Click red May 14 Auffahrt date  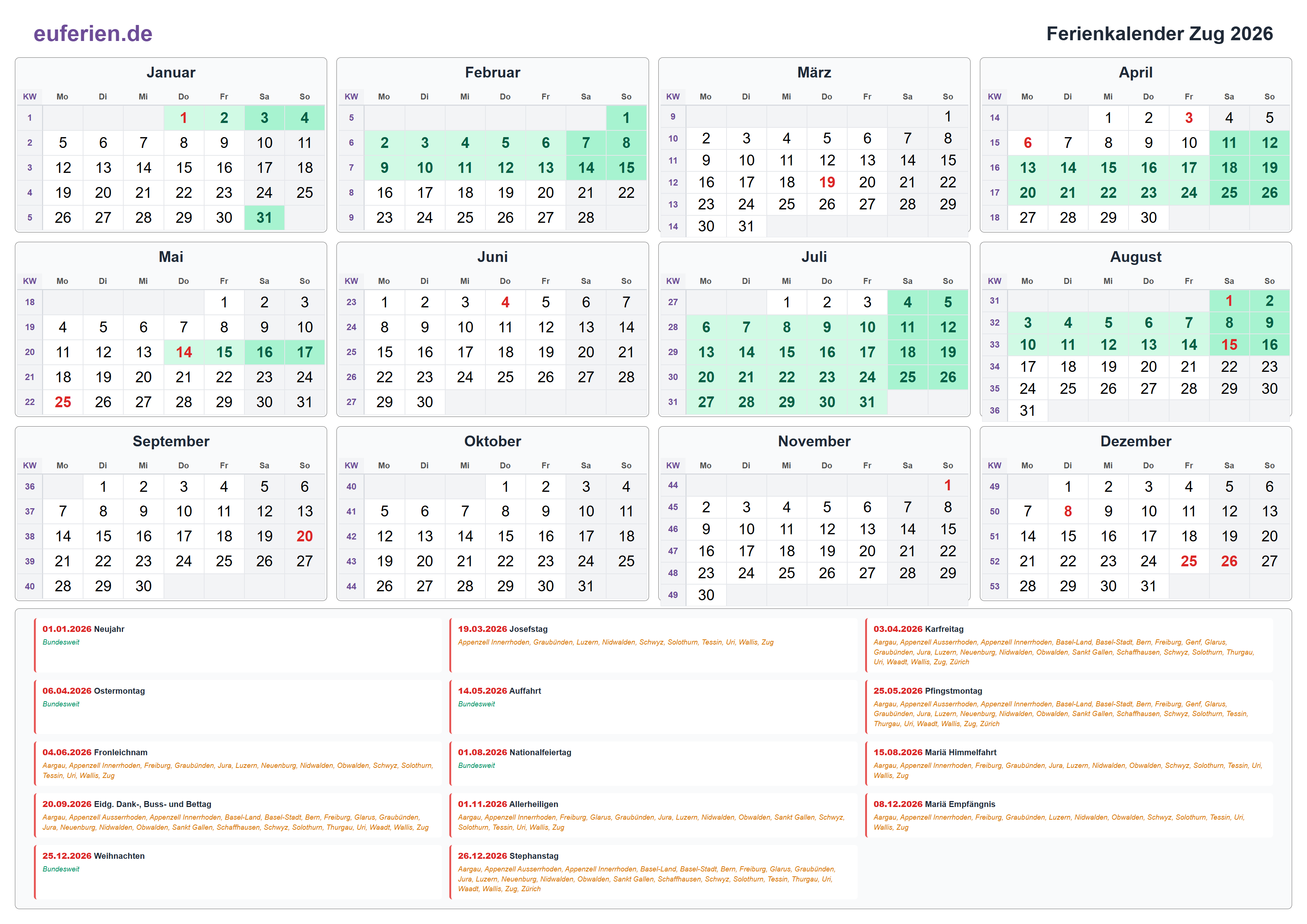(183, 352)
